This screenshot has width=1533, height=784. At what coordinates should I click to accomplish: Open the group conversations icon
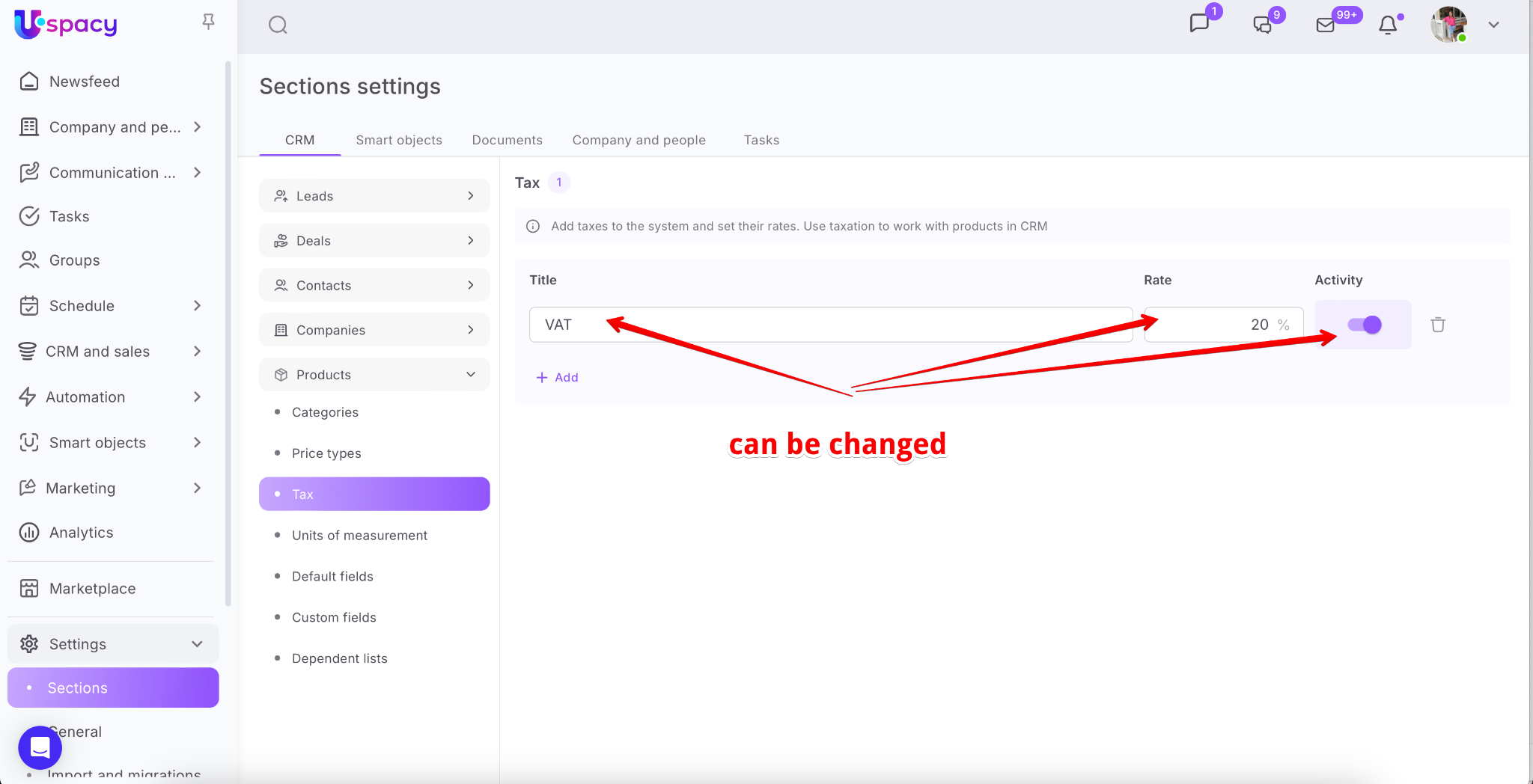[1262, 25]
